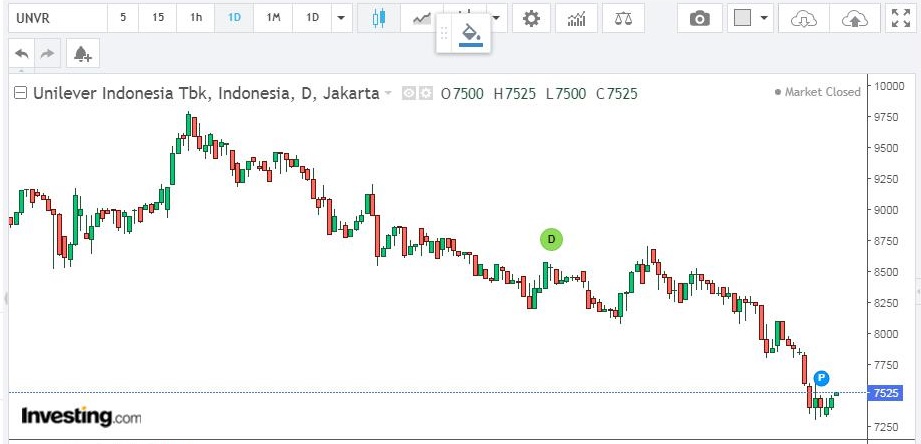The height and width of the screenshot is (444, 921).
Task: Open the chart style dropdown arrow
Action: click(x=498, y=18)
